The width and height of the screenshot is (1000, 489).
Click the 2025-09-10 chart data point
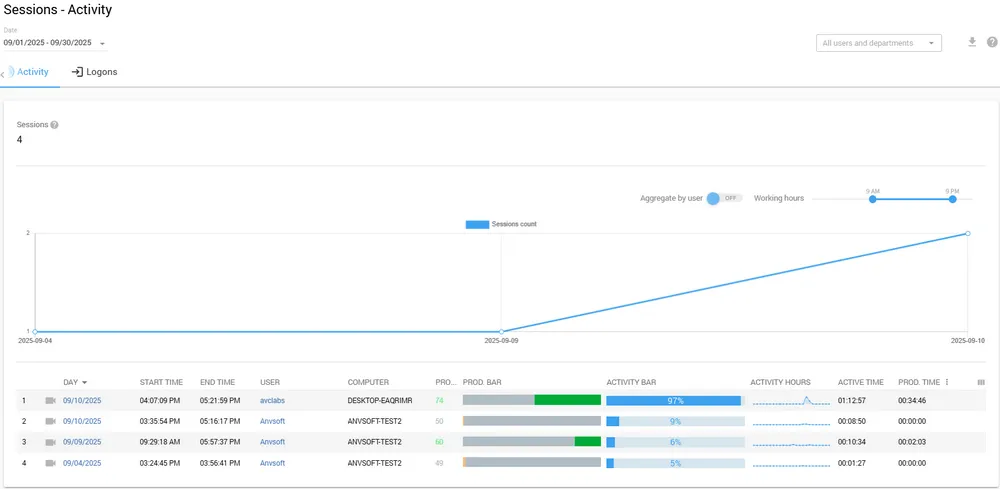click(968, 233)
